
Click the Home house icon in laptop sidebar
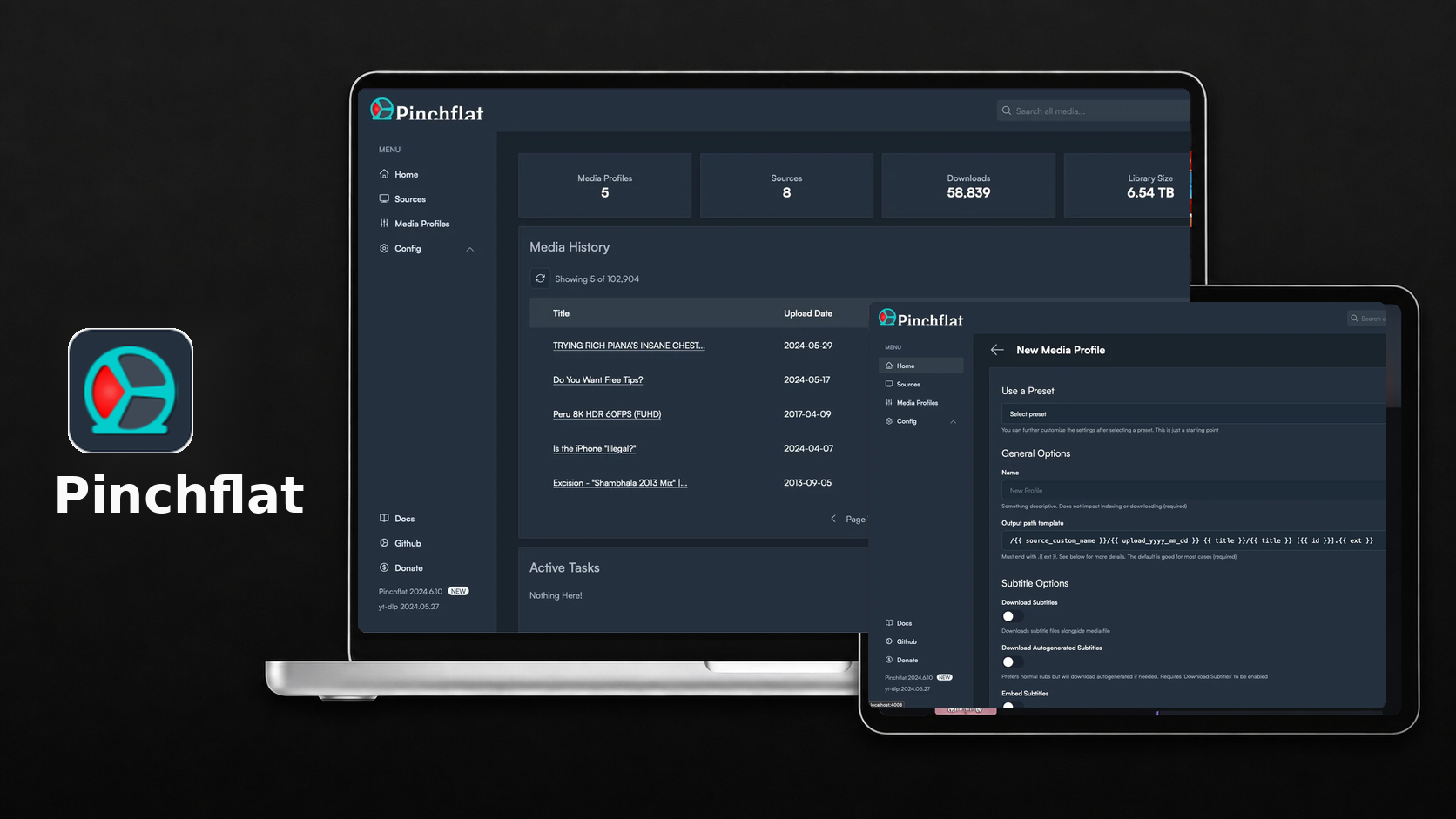coord(384,174)
